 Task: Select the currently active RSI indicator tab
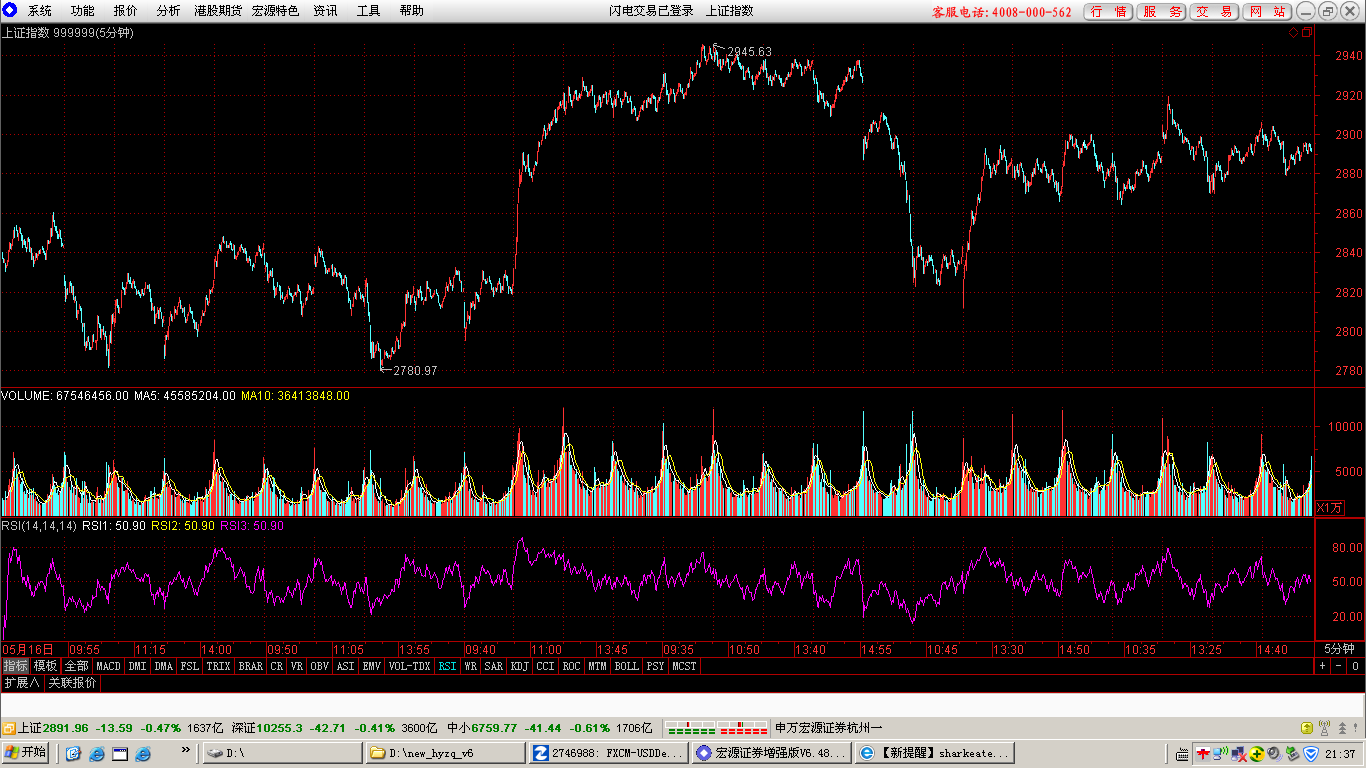(447, 666)
